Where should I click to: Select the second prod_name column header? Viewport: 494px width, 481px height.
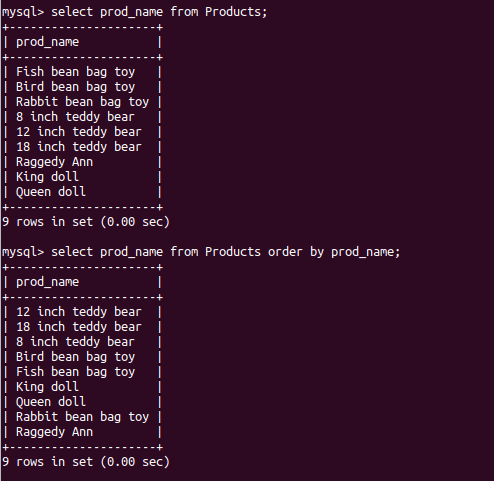(x=48, y=282)
